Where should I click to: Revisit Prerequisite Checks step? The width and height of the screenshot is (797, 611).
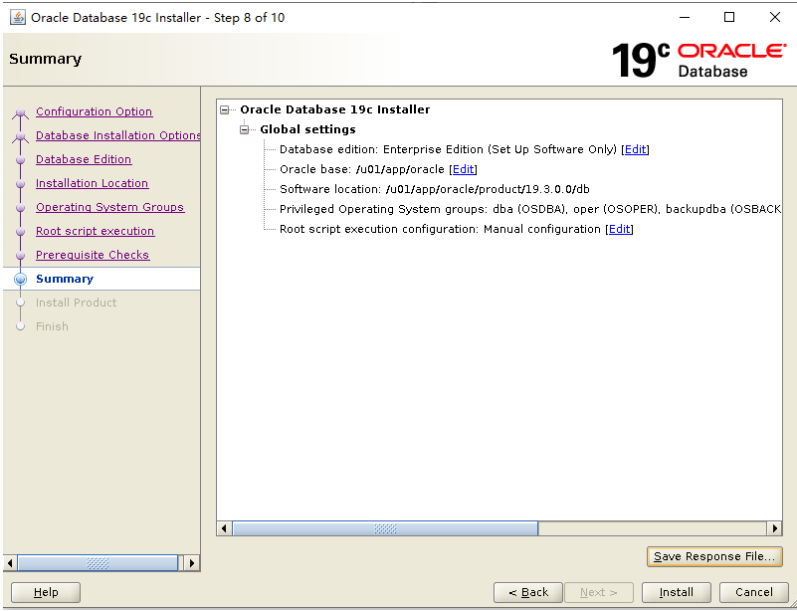tap(92, 255)
